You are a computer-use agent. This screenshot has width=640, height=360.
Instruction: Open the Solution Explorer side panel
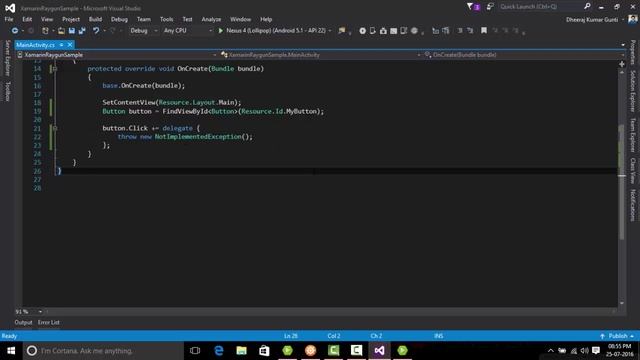(633, 91)
